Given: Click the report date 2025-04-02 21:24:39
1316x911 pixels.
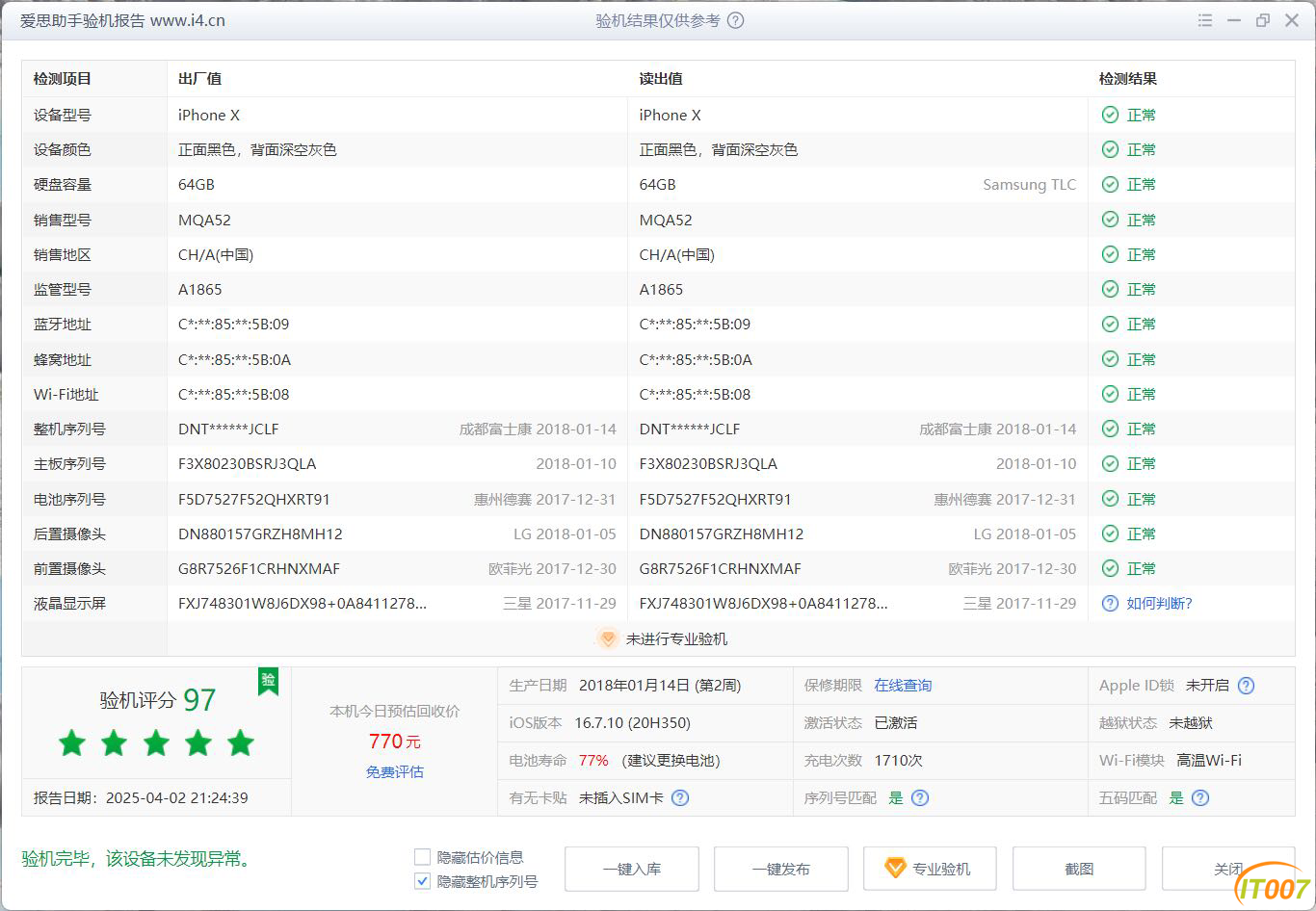Looking at the screenshot, I should (x=177, y=798).
